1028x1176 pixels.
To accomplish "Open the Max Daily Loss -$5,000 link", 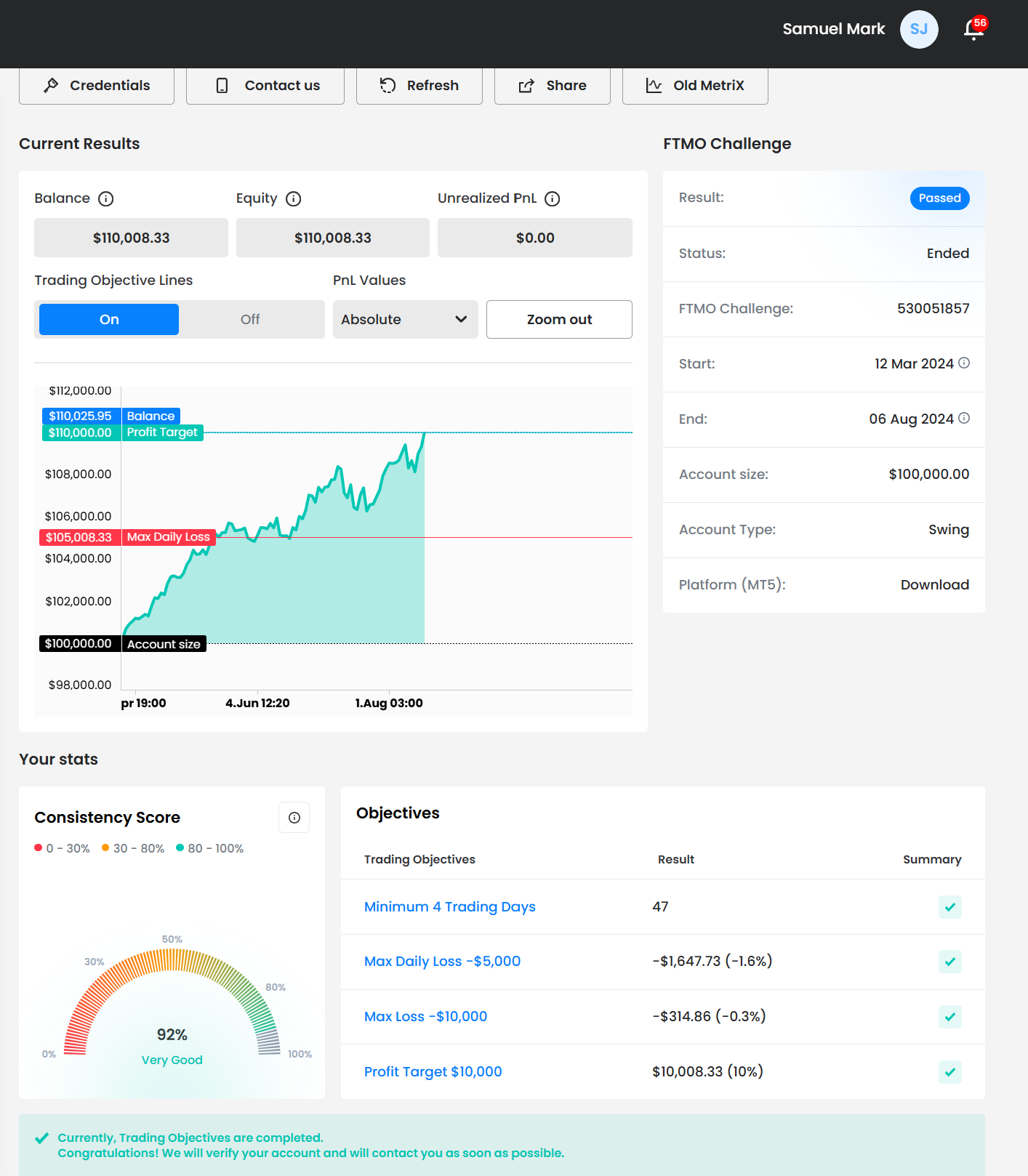I will [x=443, y=961].
